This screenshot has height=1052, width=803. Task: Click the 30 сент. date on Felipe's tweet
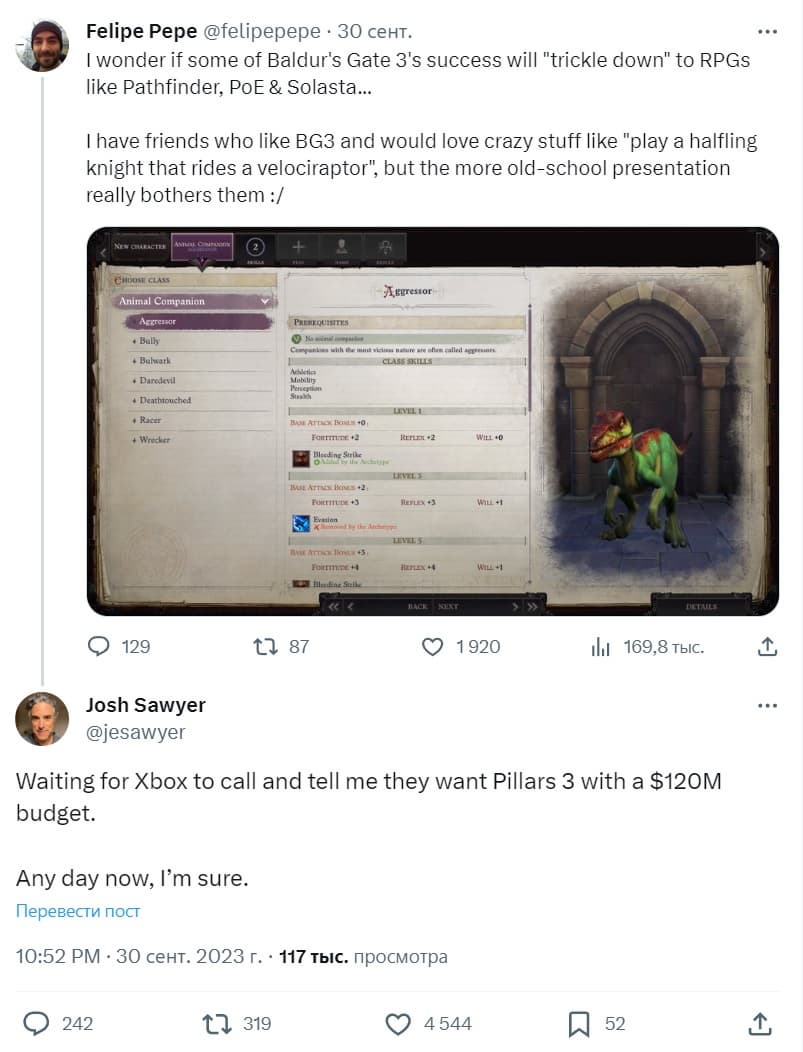[375, 32]
